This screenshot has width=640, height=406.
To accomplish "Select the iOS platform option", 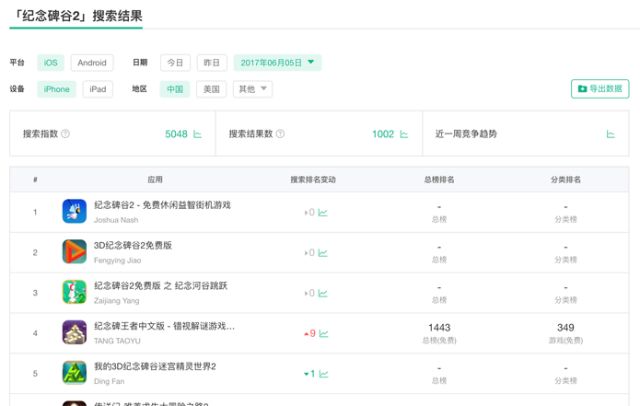I will (x=50, y=62).
